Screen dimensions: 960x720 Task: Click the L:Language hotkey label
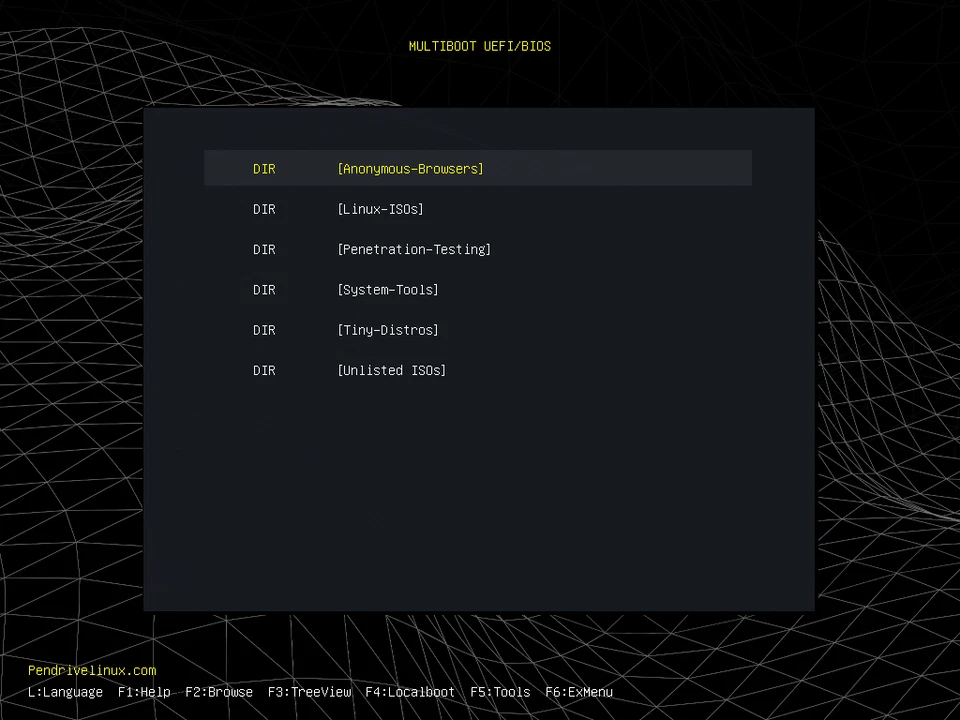[66, 692]
